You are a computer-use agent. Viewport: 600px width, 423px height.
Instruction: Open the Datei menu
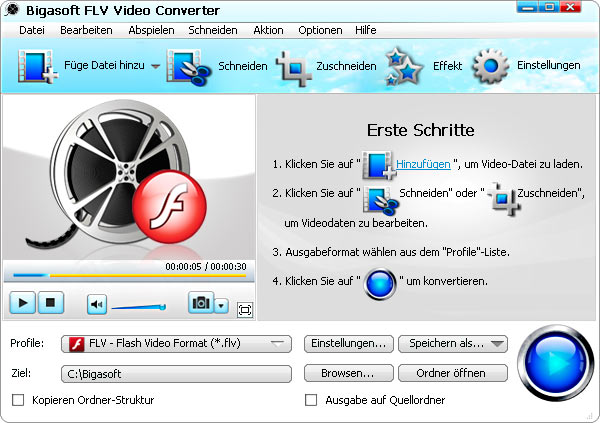tap(32, 30)
